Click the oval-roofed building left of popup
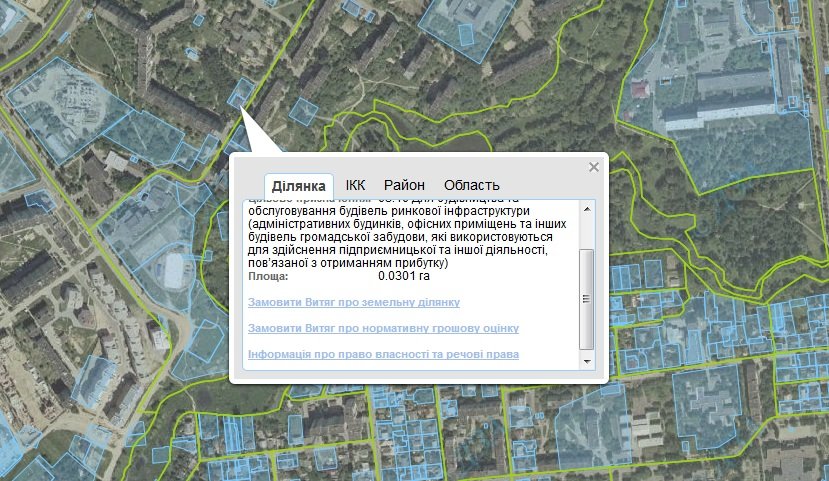 click(x=176, y=268)
